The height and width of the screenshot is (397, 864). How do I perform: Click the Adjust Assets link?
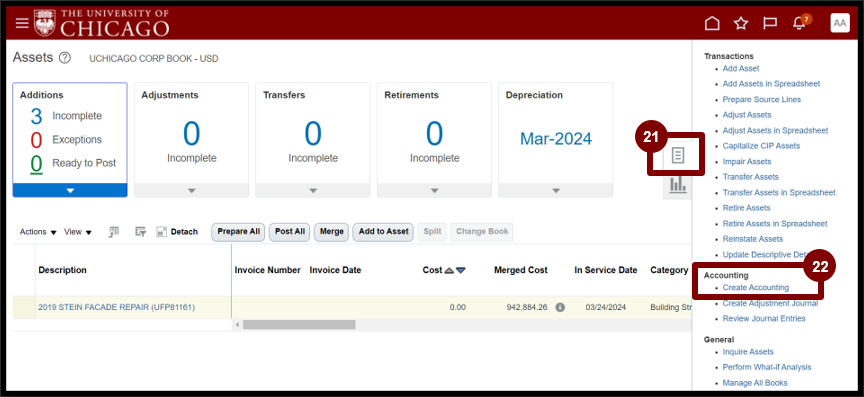(x=747, y=115)
